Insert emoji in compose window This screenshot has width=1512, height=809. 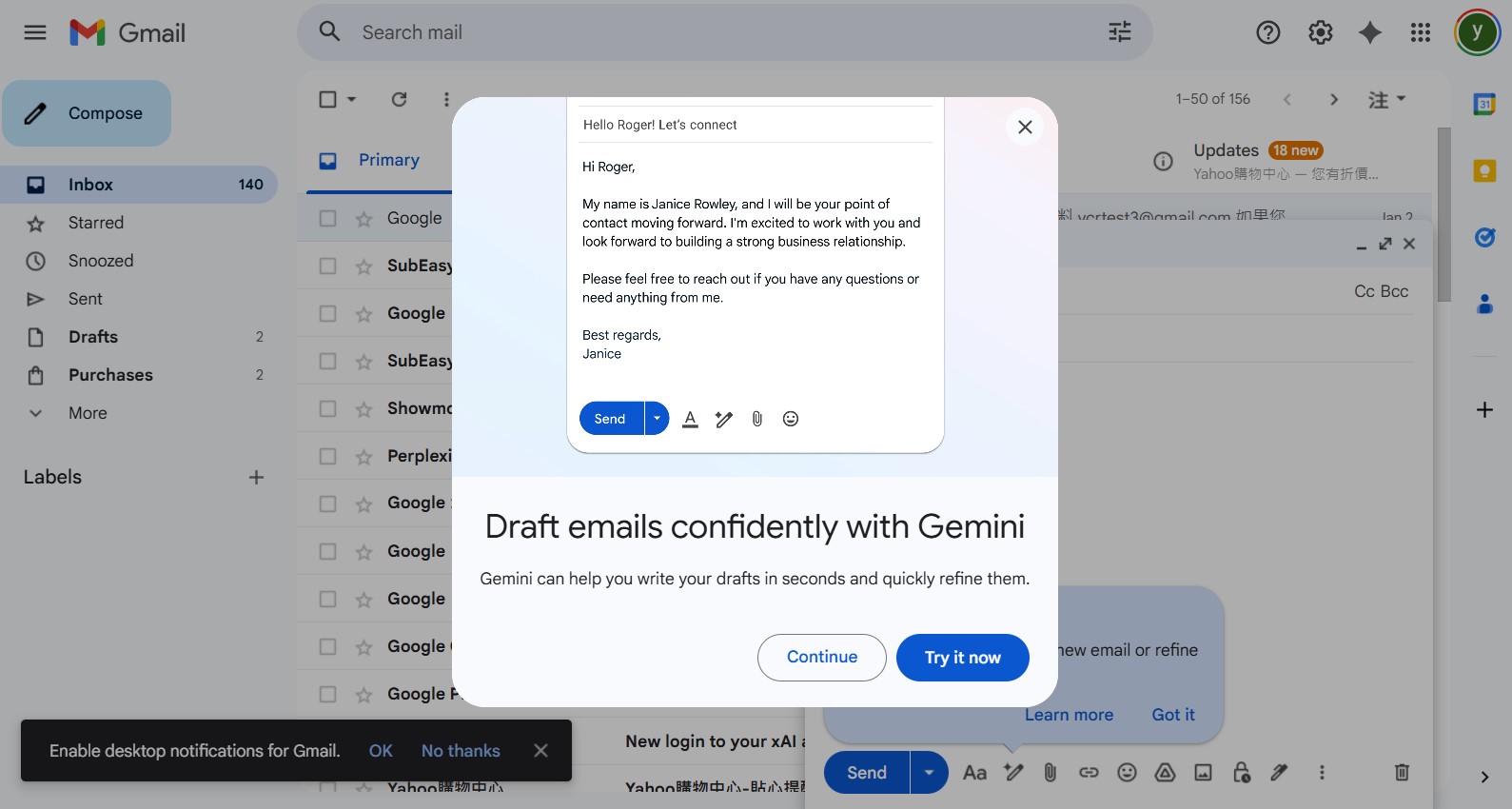[x=1127, y=773]
